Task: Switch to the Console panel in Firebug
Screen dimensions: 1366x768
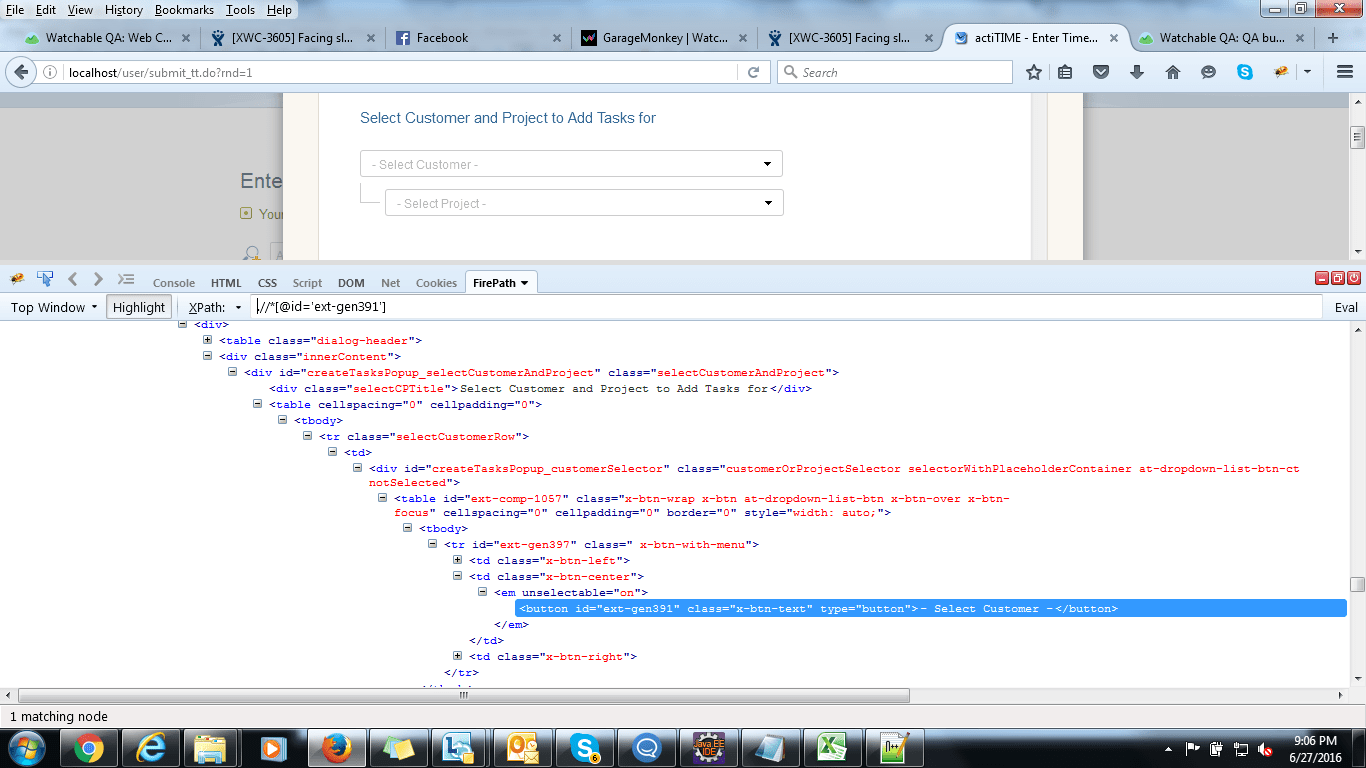Action: 173,282
